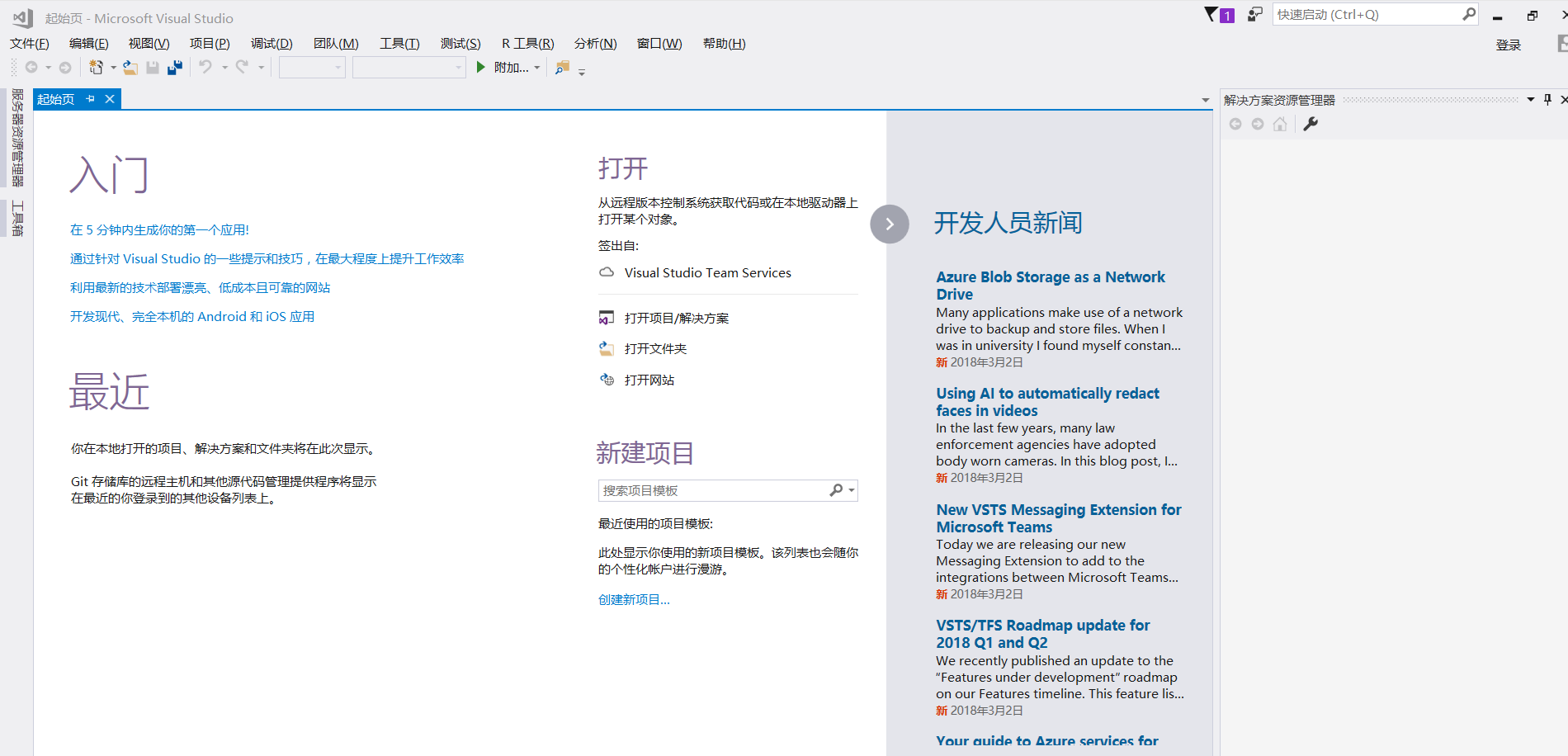The image size is (1568, 756).
Task: Click the Solution Explorer Back icon
Action: point(1235,124)
